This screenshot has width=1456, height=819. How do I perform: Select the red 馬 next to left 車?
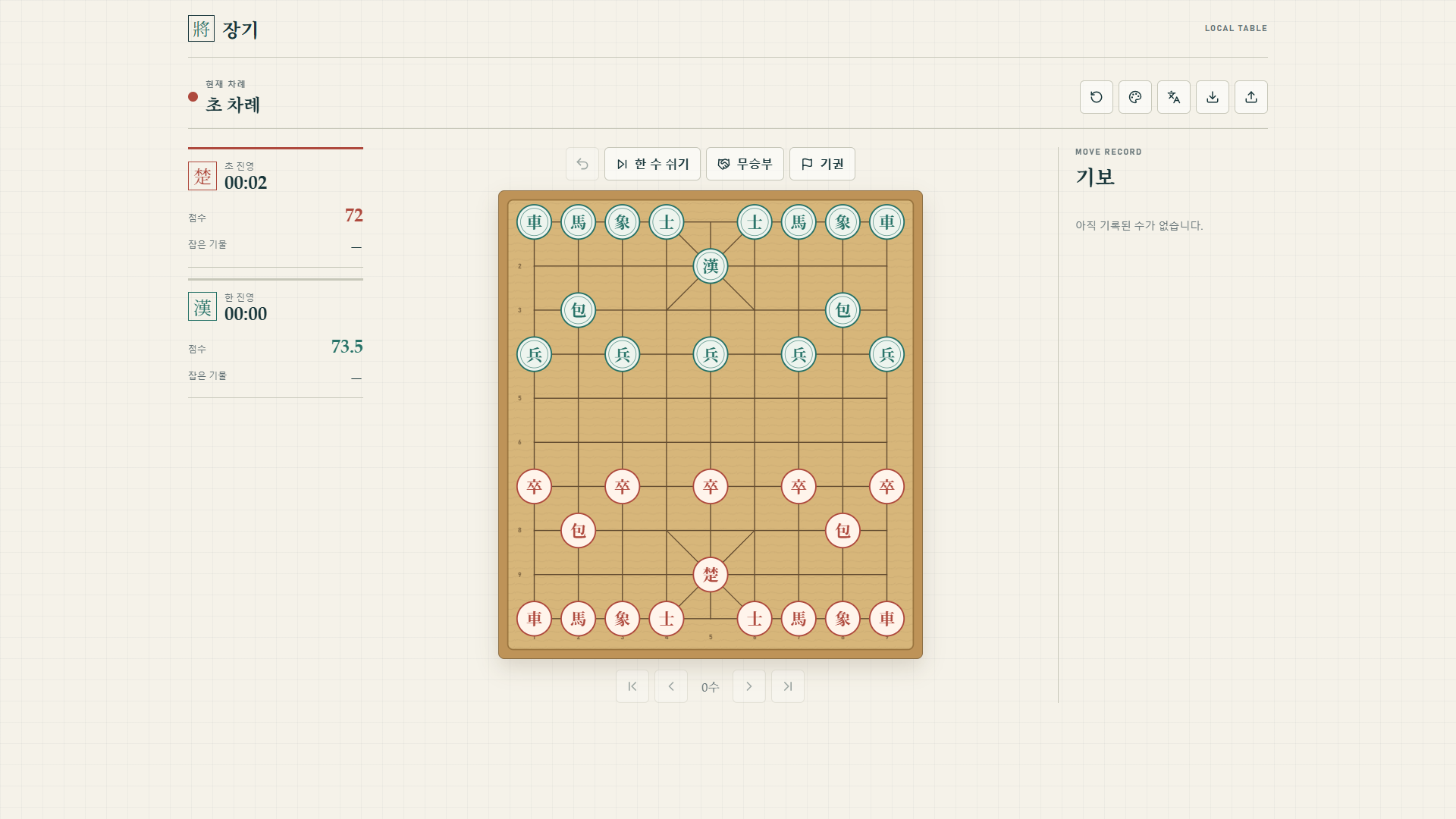[578, 619]
